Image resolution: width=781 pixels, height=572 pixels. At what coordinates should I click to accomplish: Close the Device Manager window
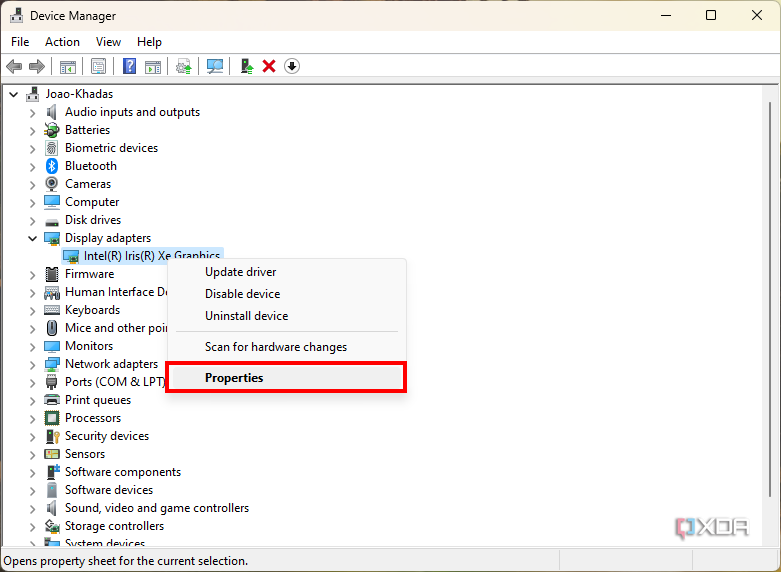coord(757,15)
